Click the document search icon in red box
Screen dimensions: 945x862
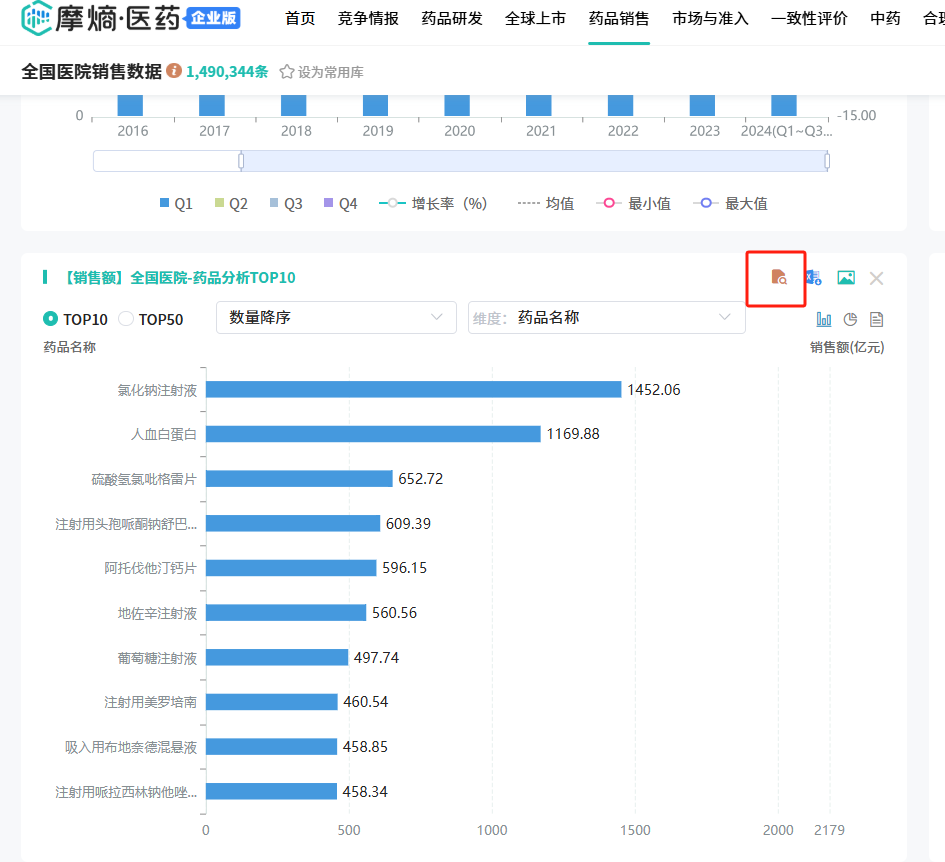pos(779,278)
